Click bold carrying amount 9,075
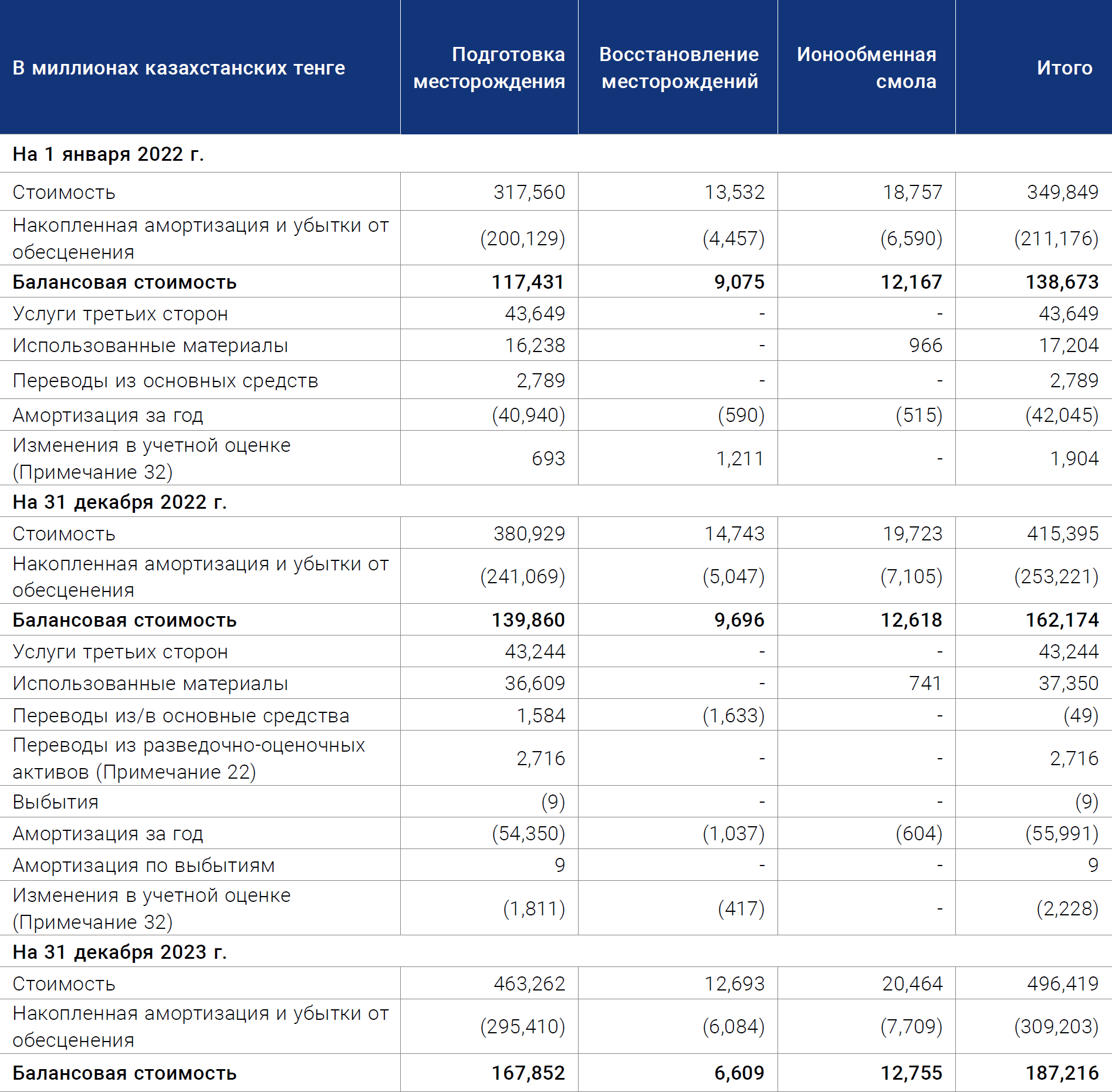 click(739, 282)
